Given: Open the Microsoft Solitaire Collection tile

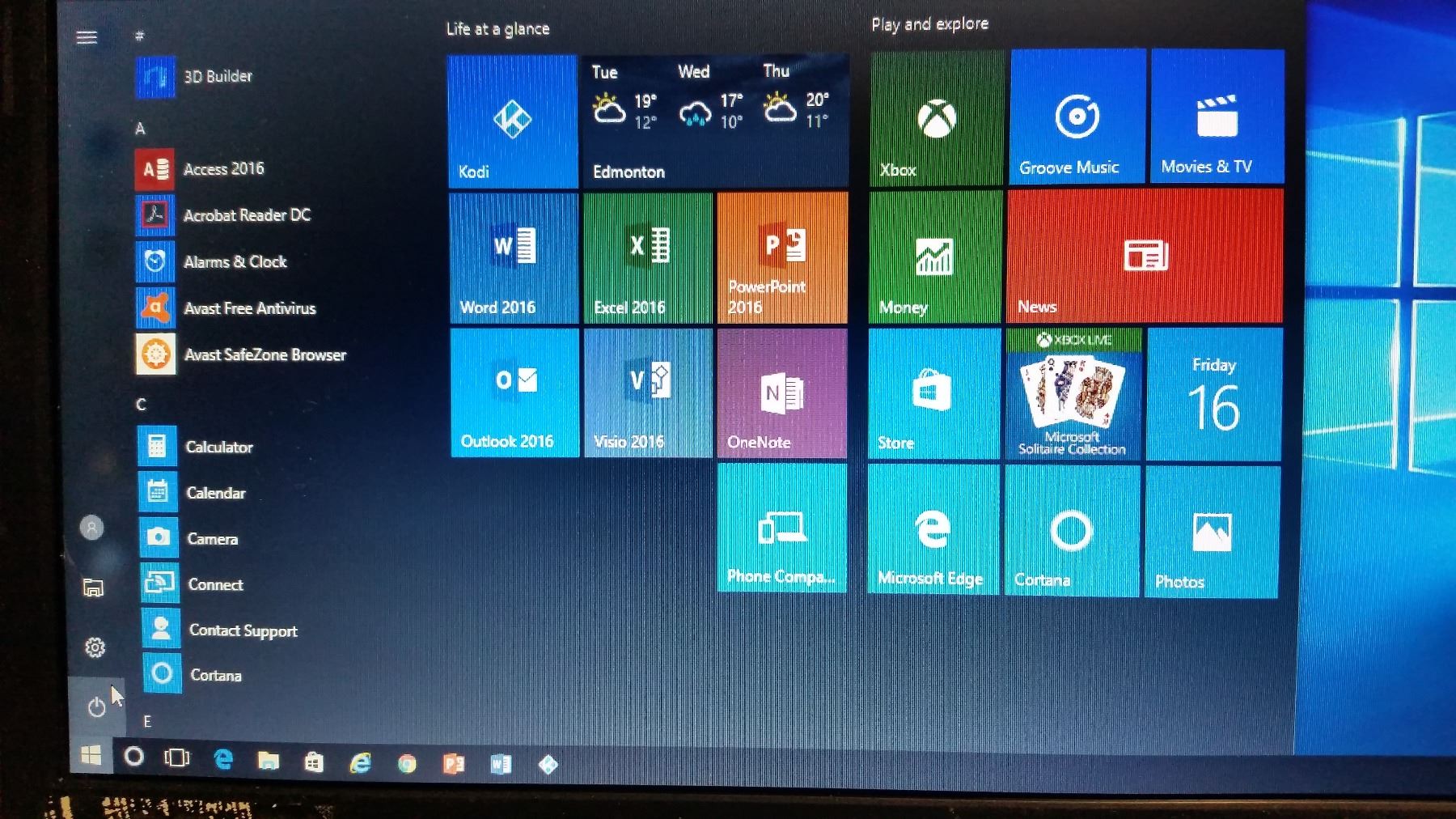Looking at the screenshot, I should [x=1073, y=395].
